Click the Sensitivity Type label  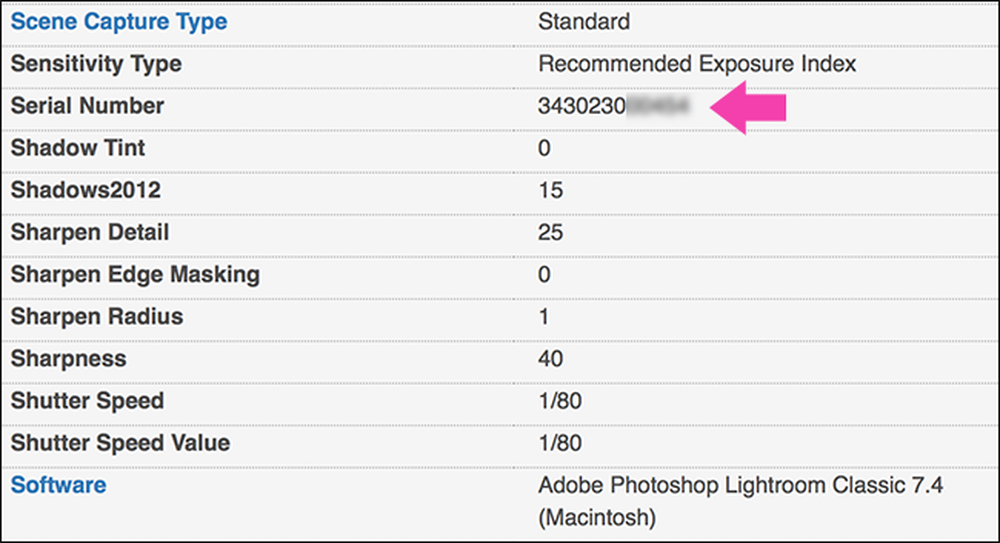click(96, 64)
